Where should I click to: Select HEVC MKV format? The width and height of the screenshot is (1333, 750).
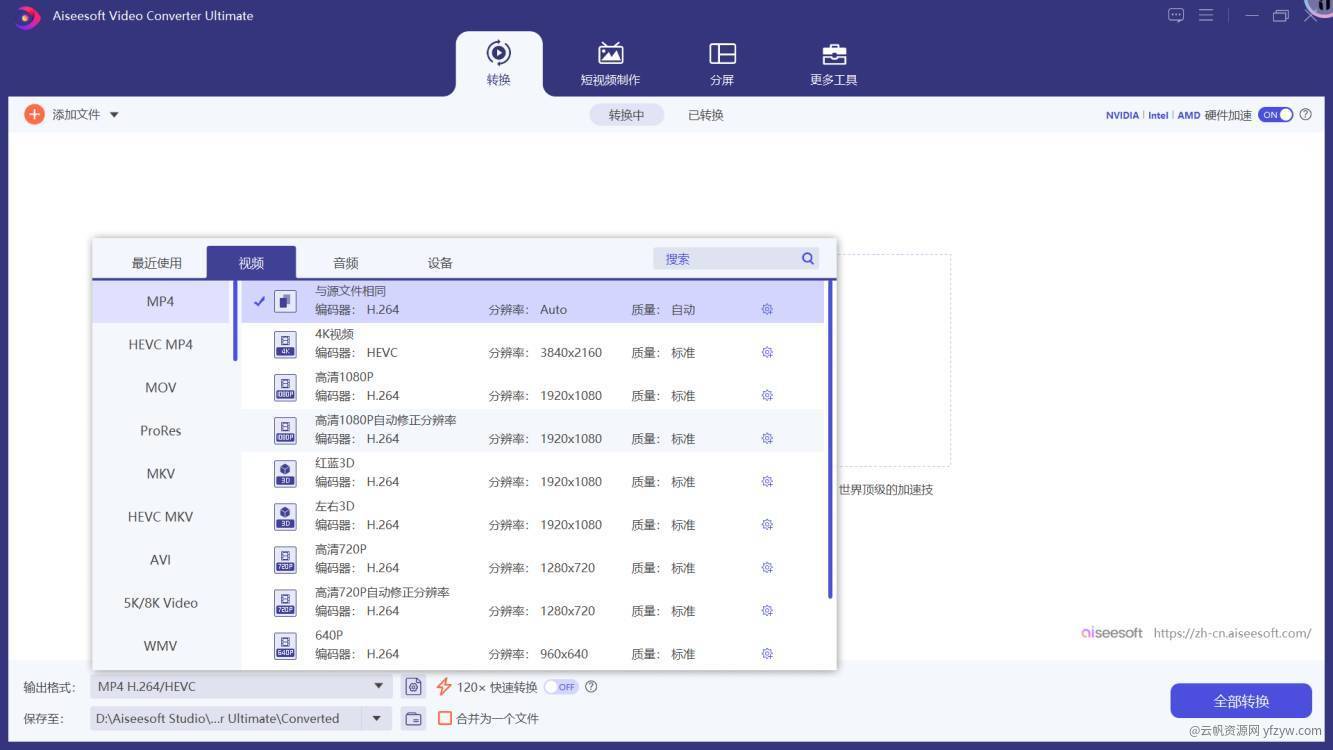click(x=160, y=516)
